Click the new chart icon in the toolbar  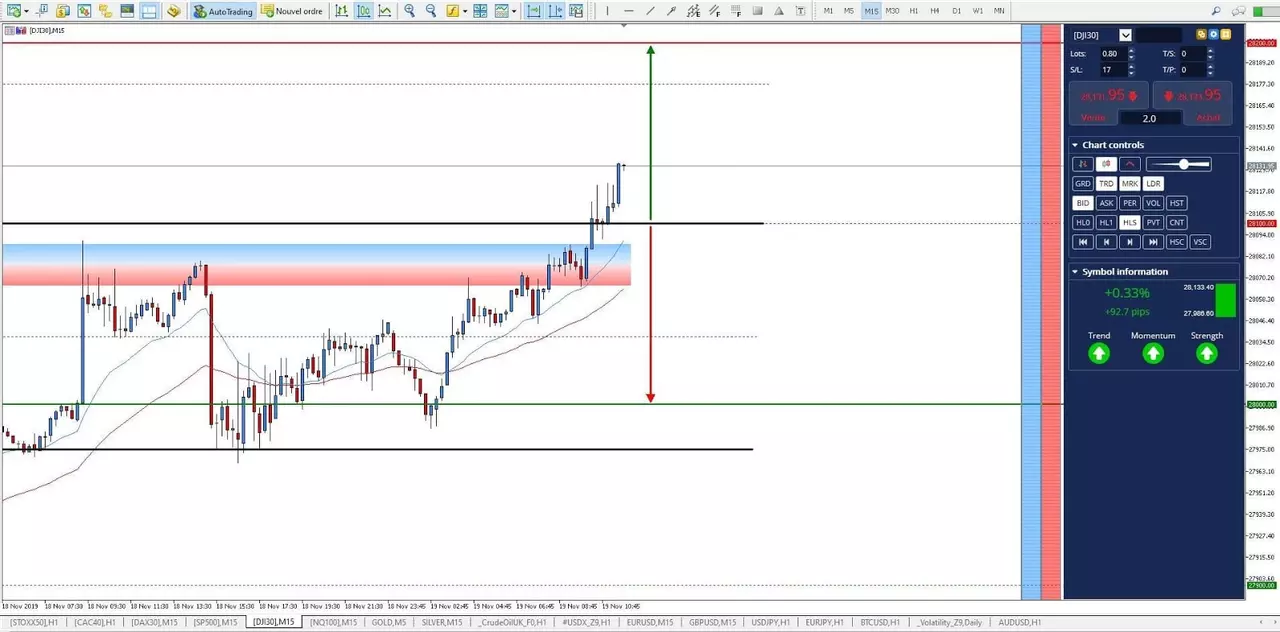point(15,10)
